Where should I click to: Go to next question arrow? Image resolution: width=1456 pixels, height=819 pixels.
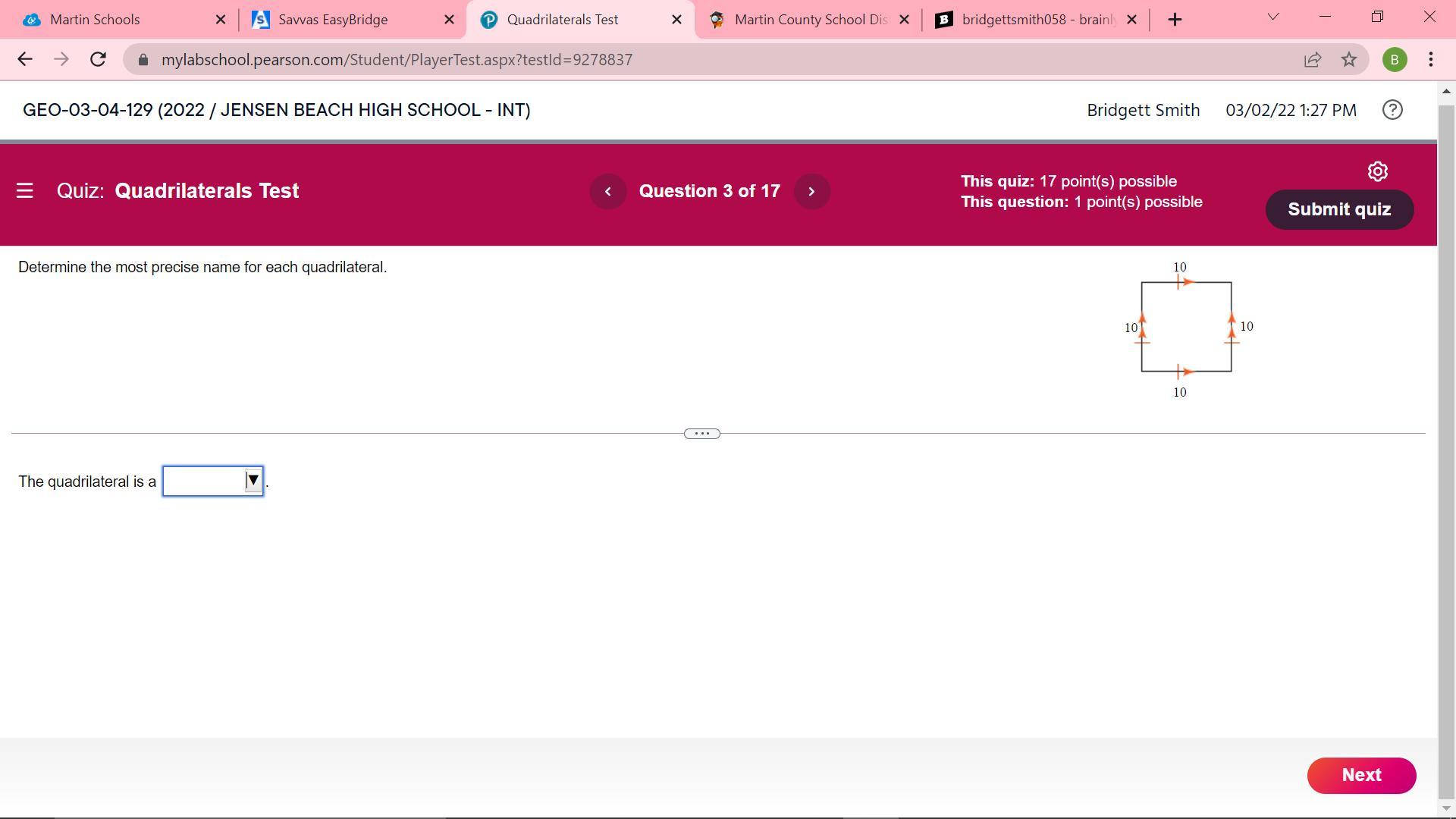coord(811,191)
